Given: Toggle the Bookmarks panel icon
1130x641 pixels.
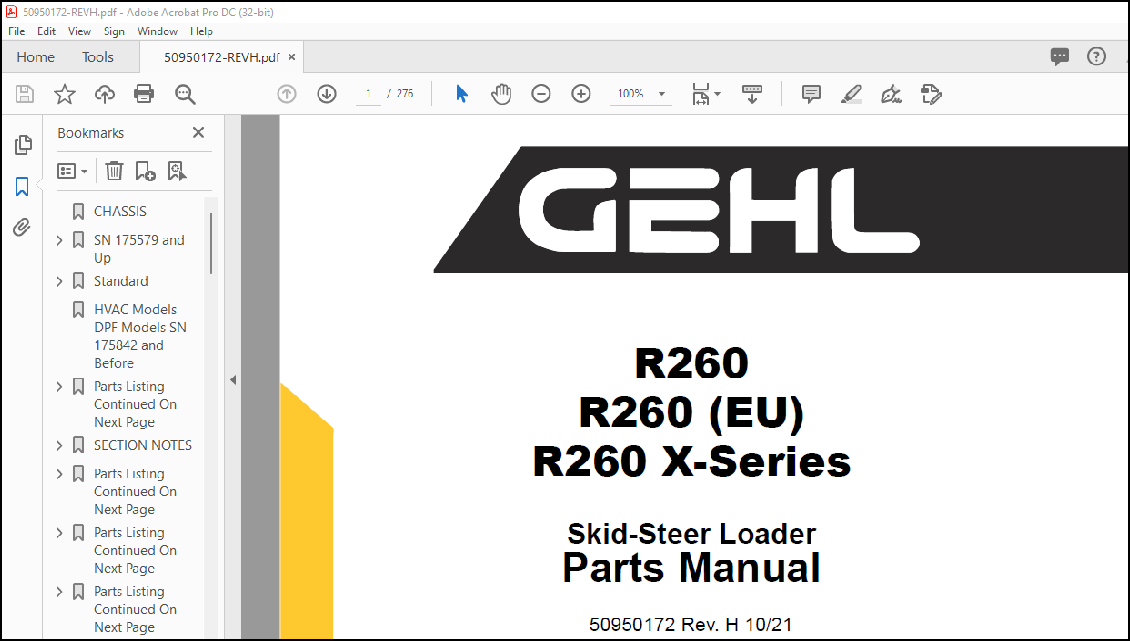Looking at the screenshot, I should (x=22, y=187).
